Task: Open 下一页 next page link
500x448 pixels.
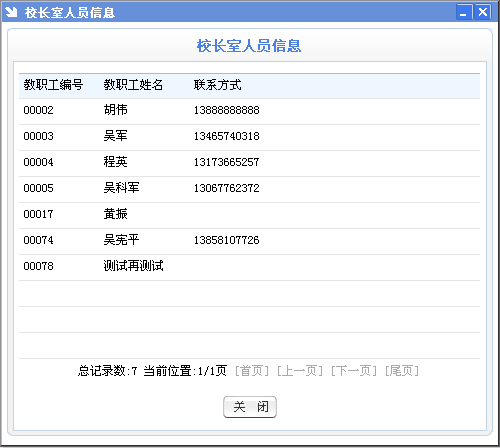Action: [x=354, y=371]
